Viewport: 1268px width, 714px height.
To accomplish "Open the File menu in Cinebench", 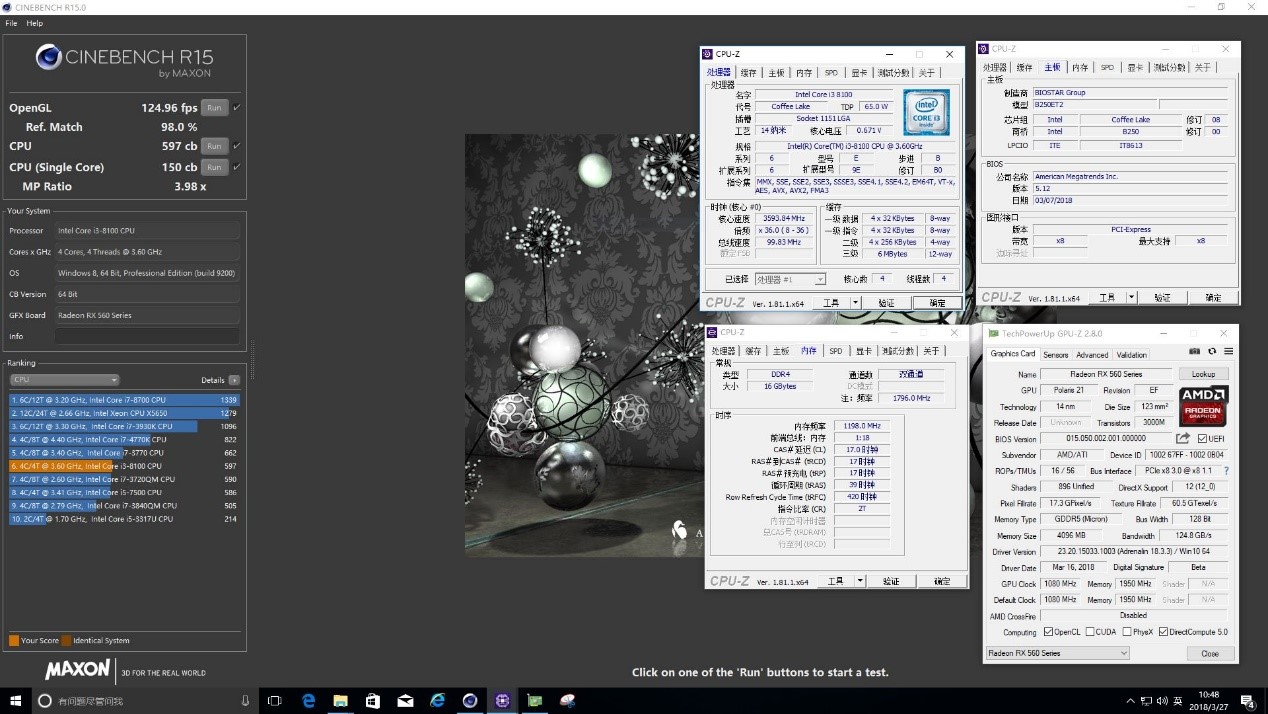I will (x=11, y=23).
